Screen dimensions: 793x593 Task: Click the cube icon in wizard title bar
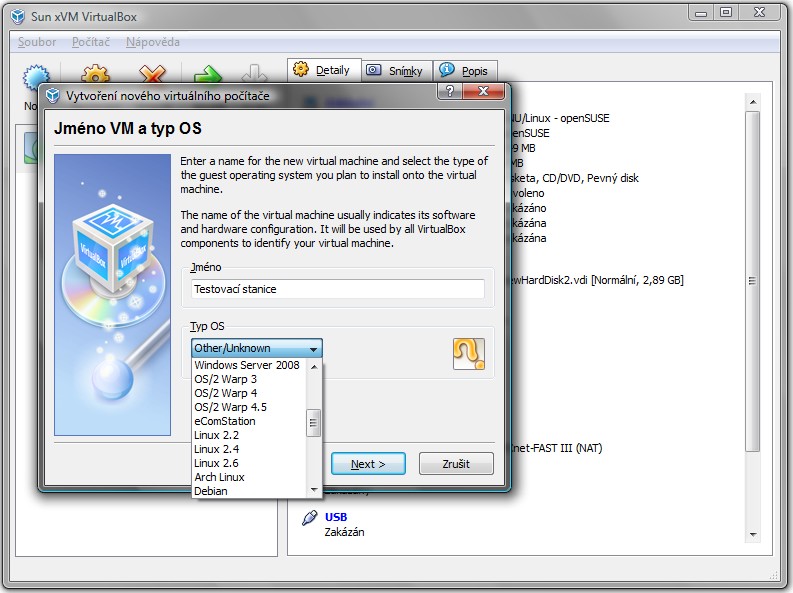pos(53,96)
